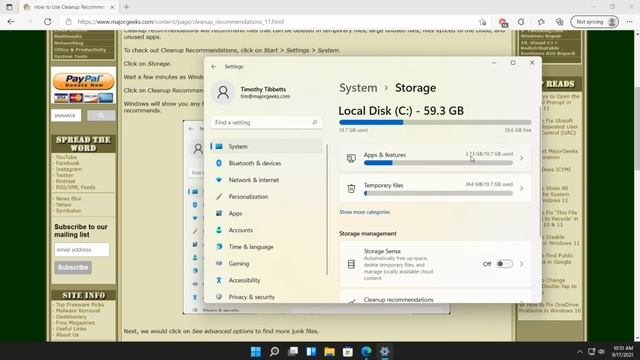The height and width of the screenshot is (360, 640).
Task: Switch to Edge via taskbar icon
Action: click(366, 351)
